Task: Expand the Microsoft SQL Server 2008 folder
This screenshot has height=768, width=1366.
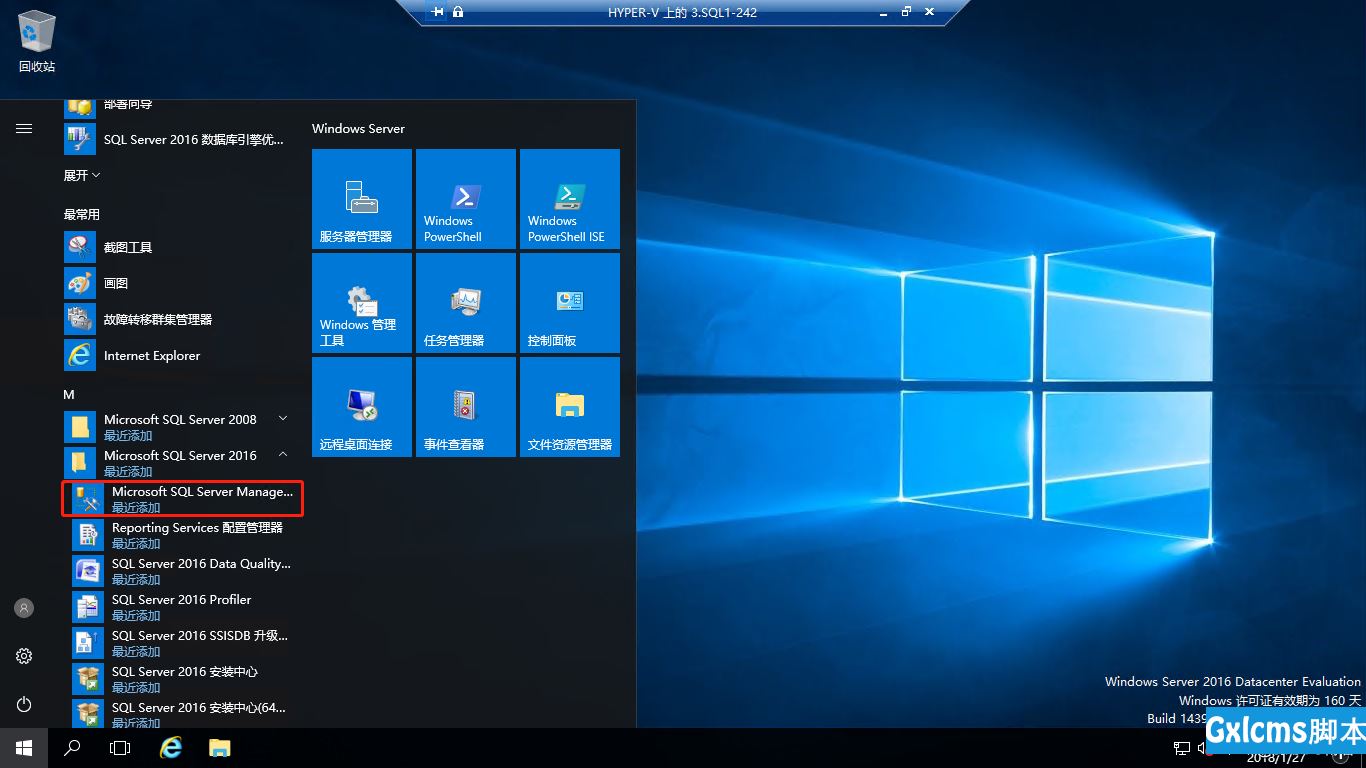Action: pos(180,427)
